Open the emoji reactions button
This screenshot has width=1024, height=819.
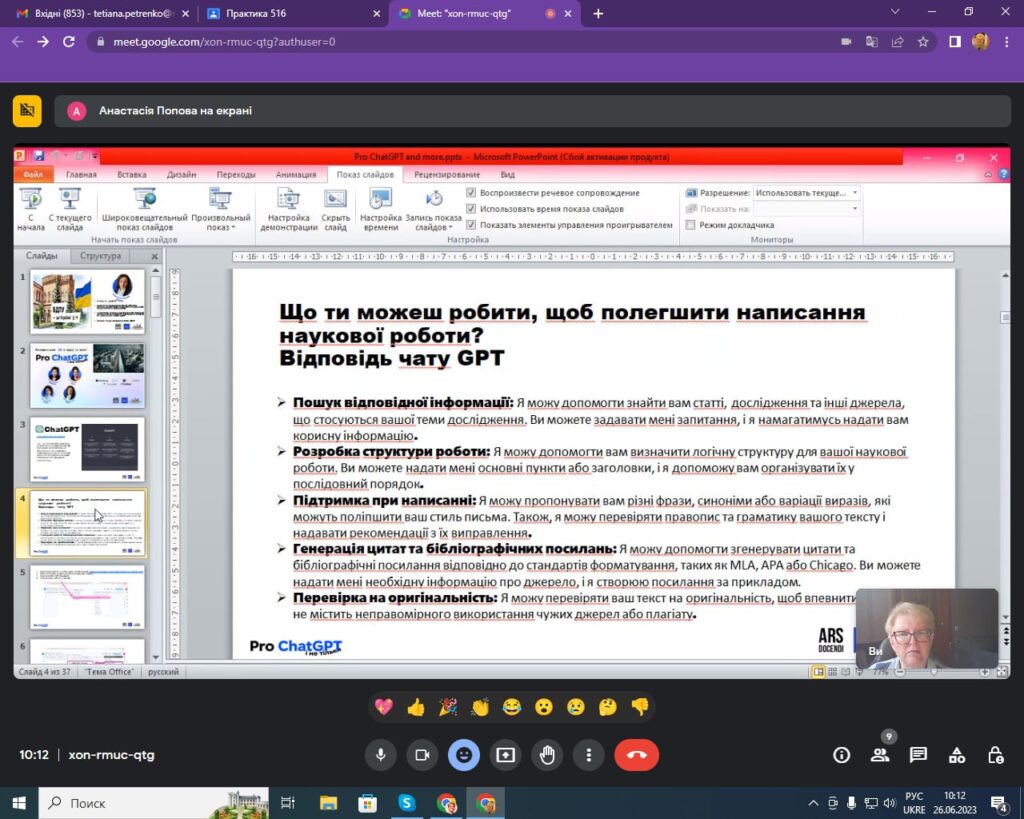point(464,755)
